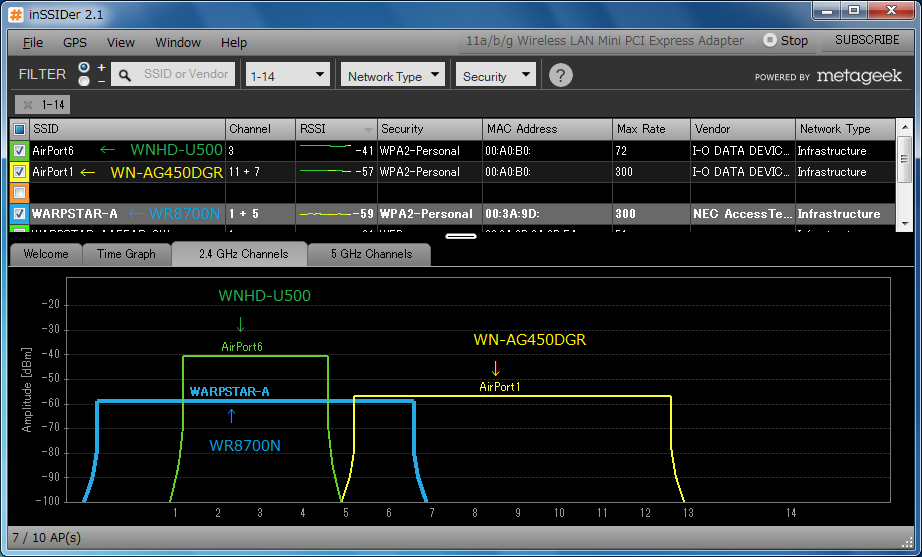Click the AirPort1 label in channel graph
922x557 pixels.
500,387
